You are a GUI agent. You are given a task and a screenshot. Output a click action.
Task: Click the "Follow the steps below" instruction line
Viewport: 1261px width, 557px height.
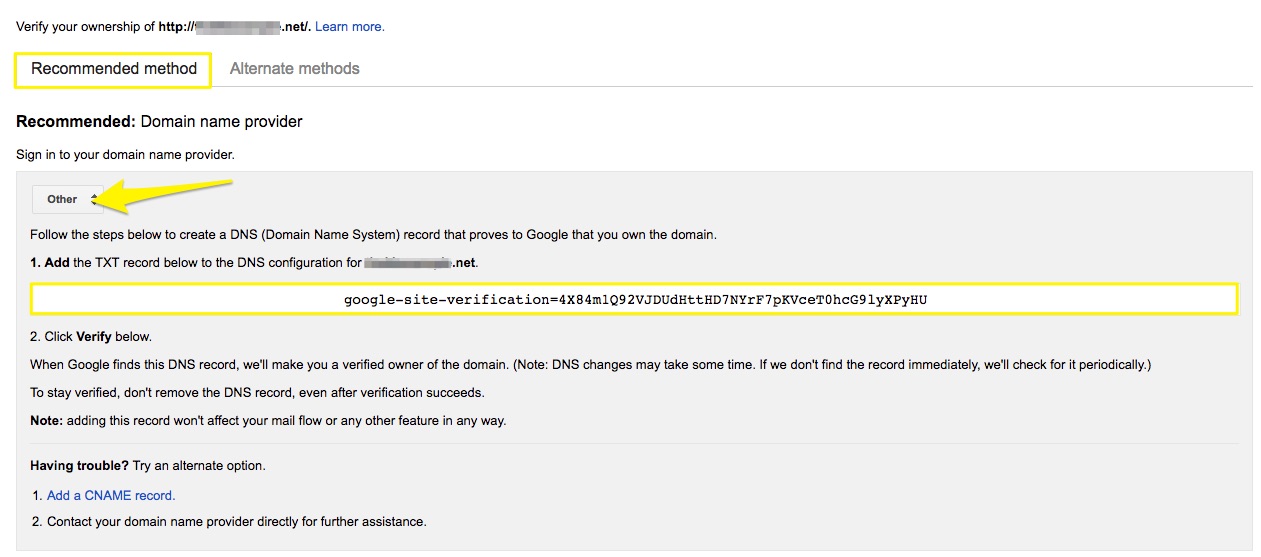click(x=373, y=235)
